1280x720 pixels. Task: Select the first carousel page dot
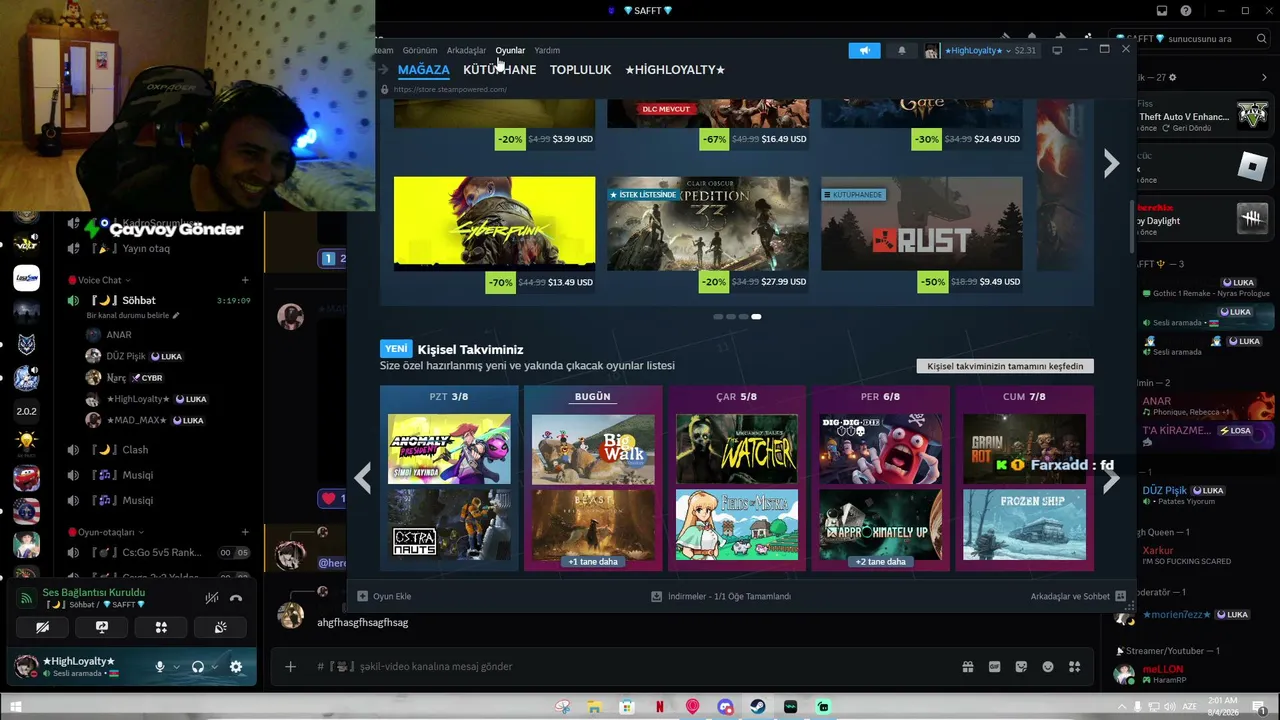tap(718, 316)
